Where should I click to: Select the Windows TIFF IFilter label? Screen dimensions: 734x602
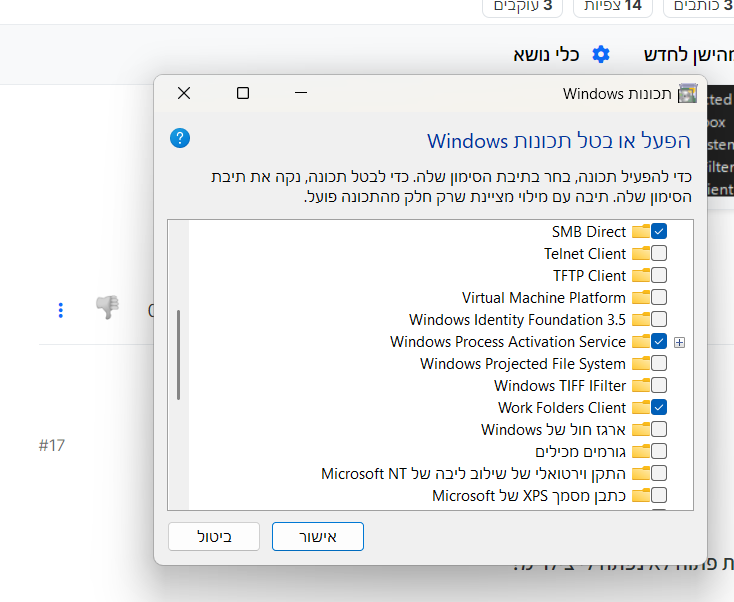[x=560, y=386]
